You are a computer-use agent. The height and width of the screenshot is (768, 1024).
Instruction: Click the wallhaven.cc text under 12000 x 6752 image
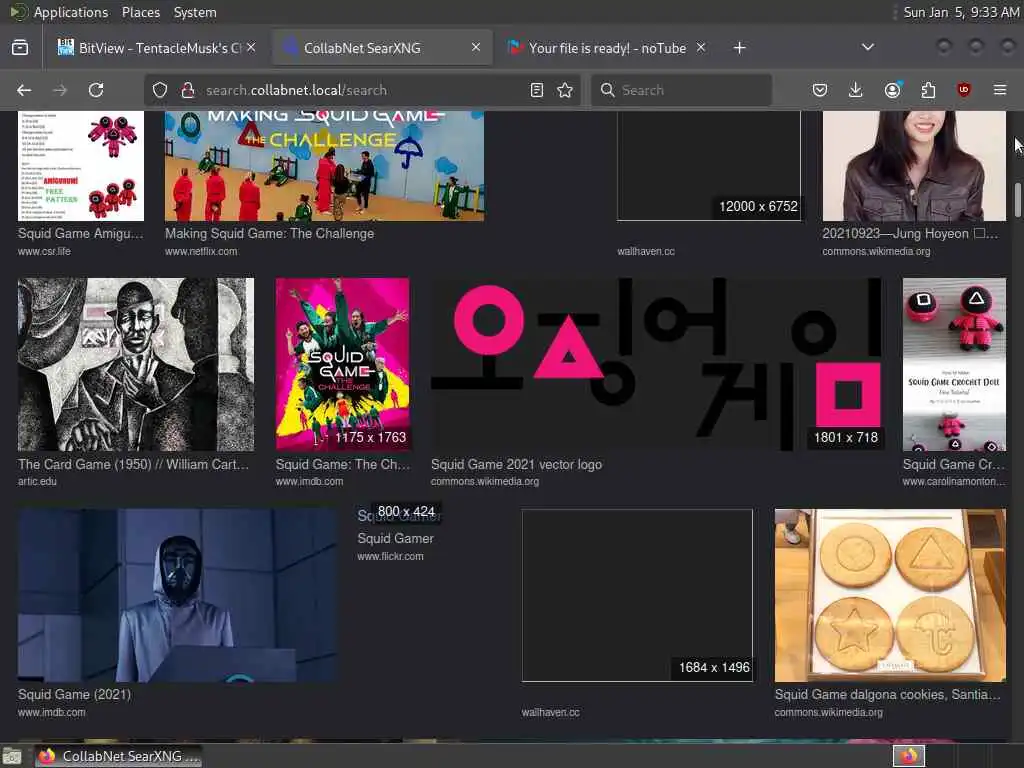coord(646,251)
